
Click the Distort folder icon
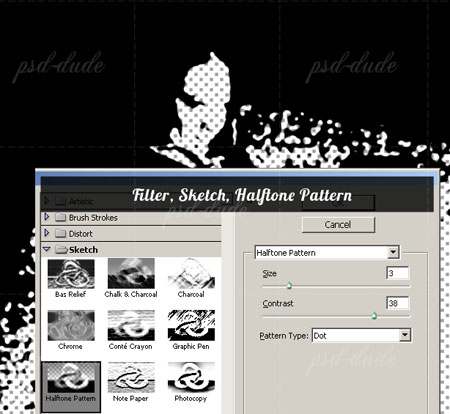pos(60,233)
